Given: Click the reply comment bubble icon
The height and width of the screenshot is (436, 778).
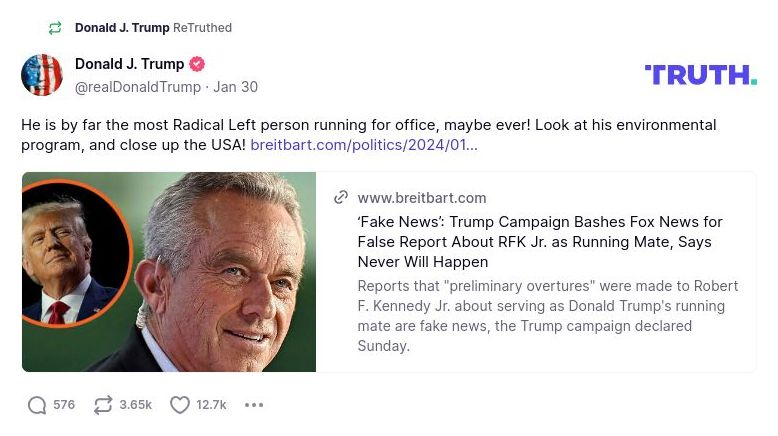Looking at the screenshot, I should point(37,405).
